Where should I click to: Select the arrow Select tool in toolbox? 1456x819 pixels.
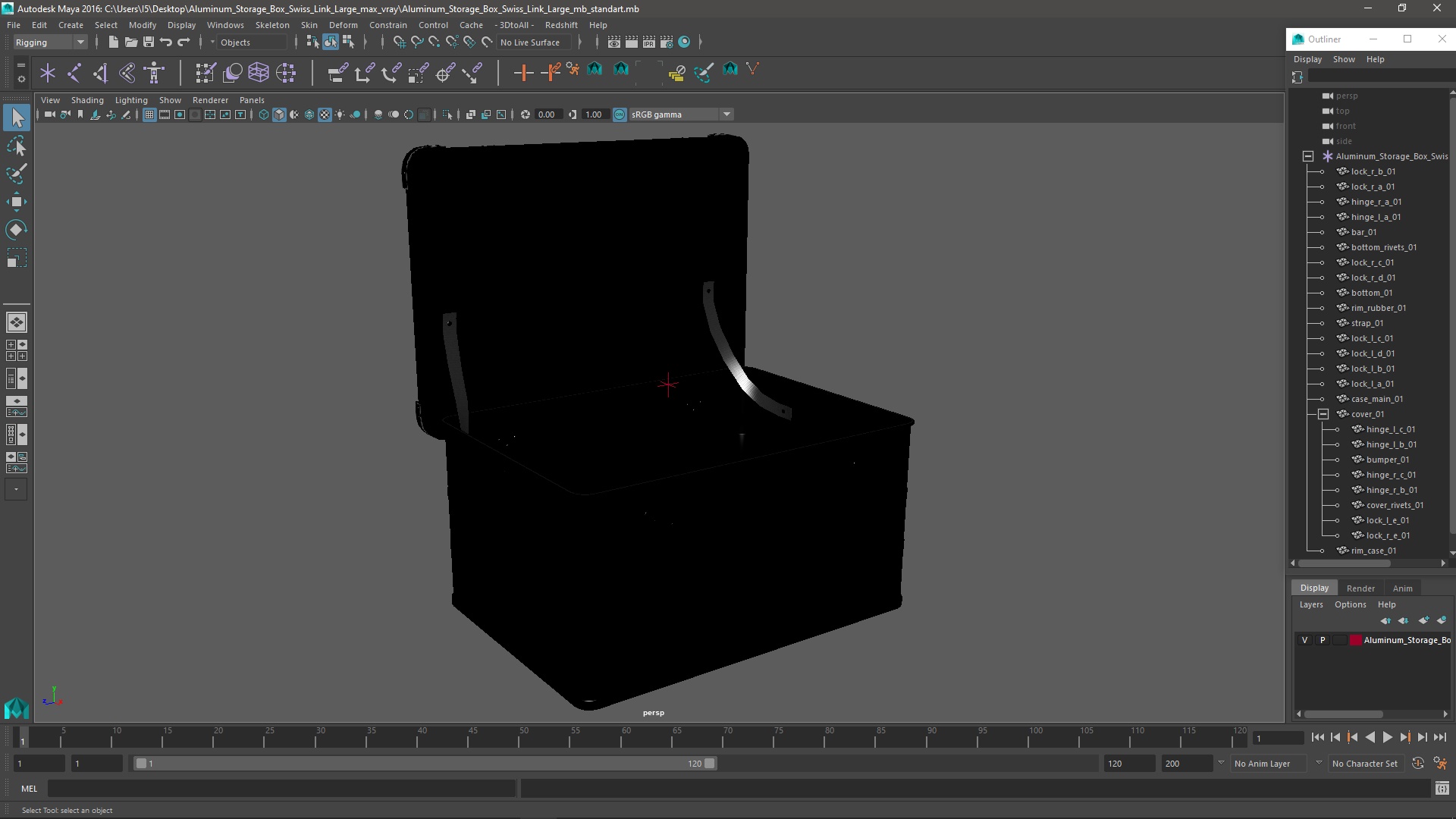click(17, 118)
